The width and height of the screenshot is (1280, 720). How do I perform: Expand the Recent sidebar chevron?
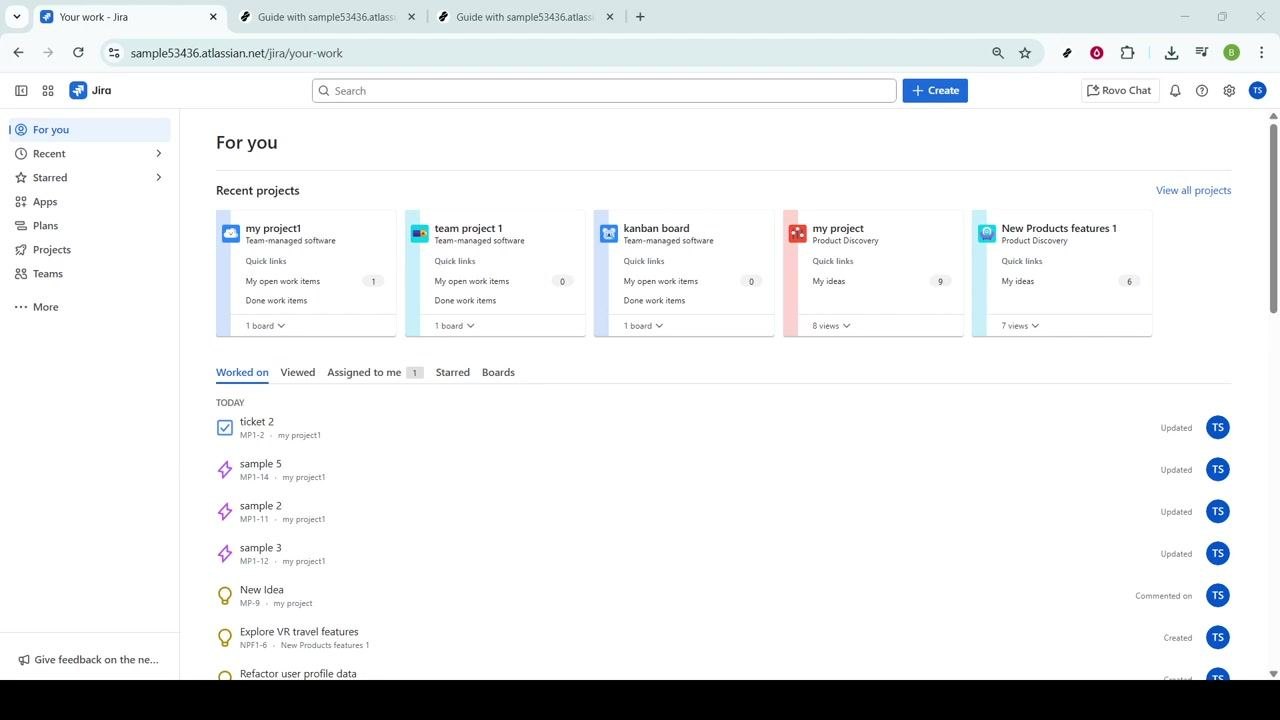click(158, 154)
